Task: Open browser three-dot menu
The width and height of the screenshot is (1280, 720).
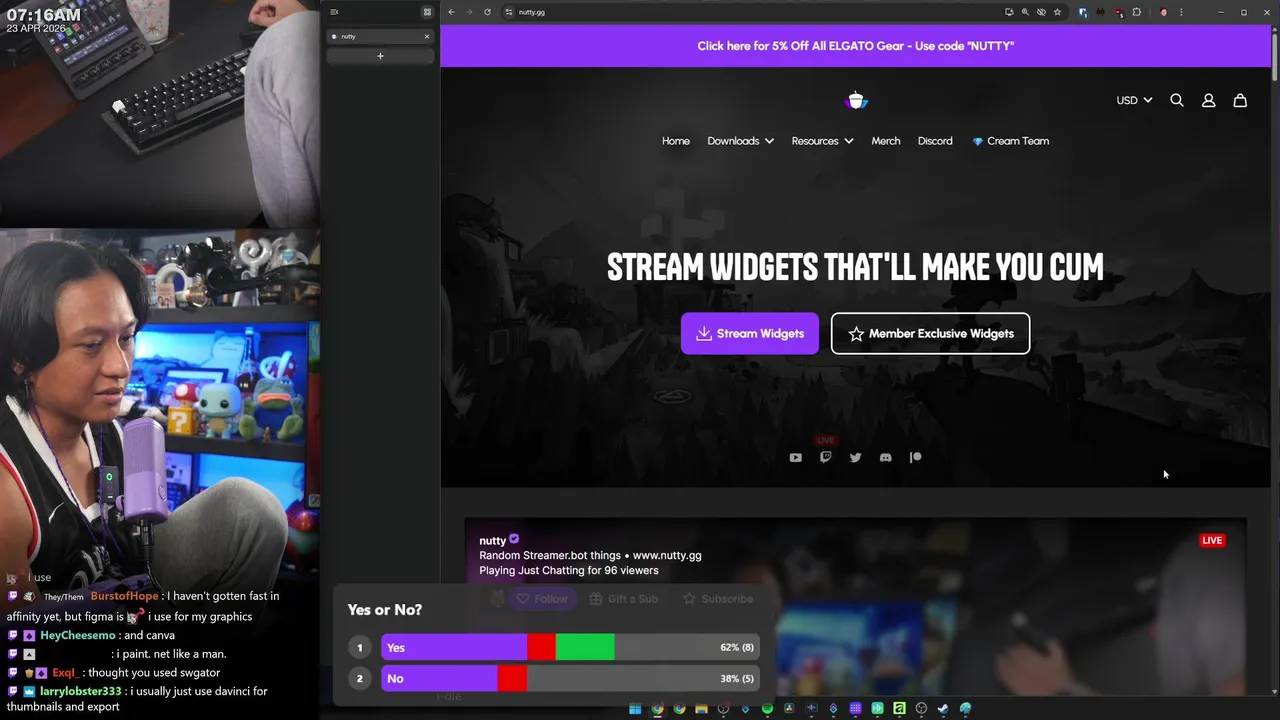Action: click(x=1181, y=12)
